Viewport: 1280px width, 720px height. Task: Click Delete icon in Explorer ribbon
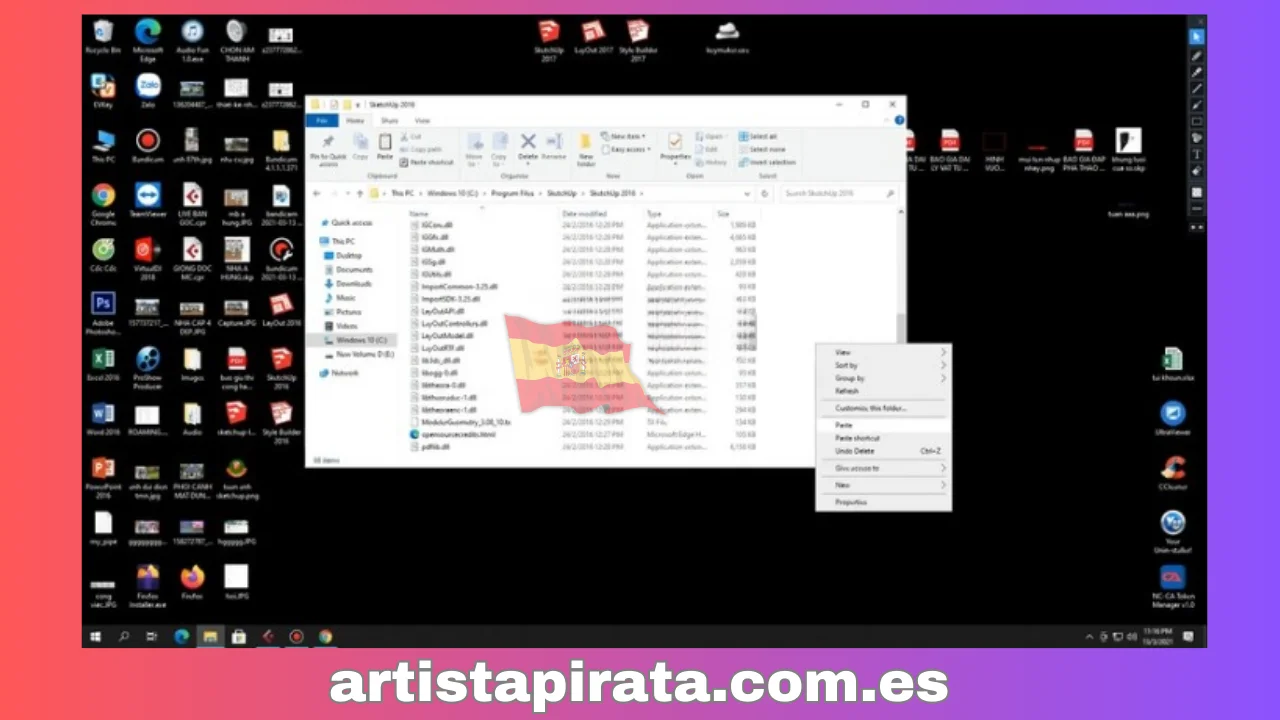pos(528,147)
